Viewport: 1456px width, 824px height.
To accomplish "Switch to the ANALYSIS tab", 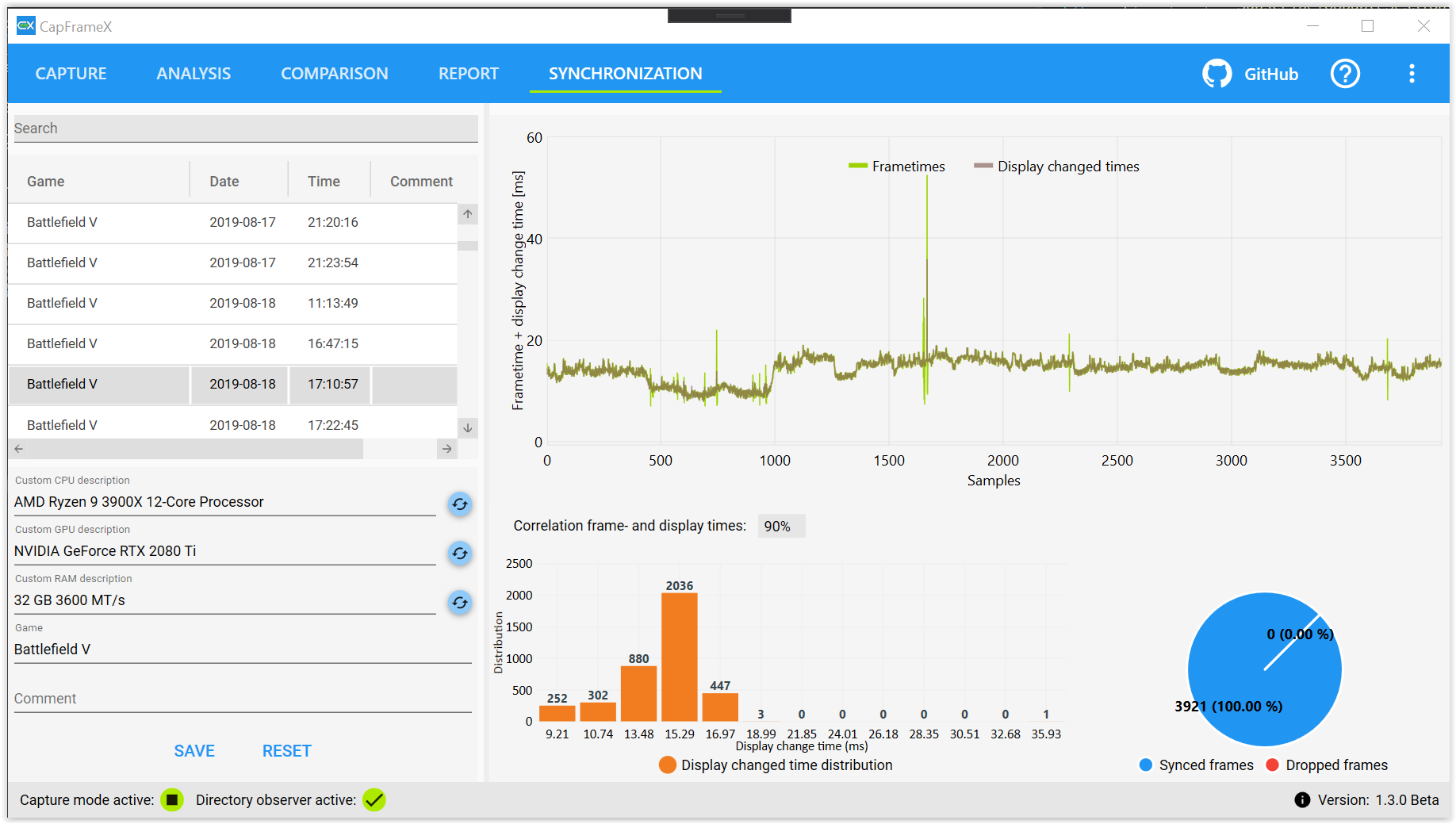I will pos(193,74).
